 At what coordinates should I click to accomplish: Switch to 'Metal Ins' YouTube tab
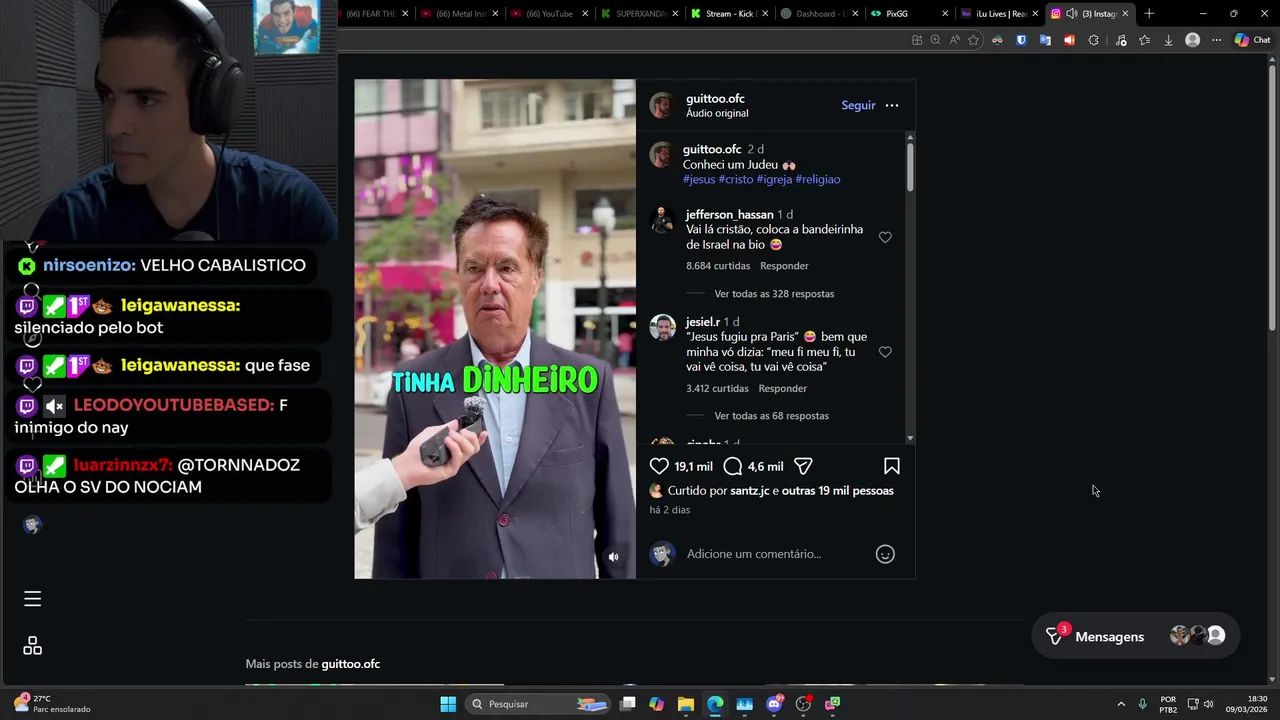[x=458, y=14]
